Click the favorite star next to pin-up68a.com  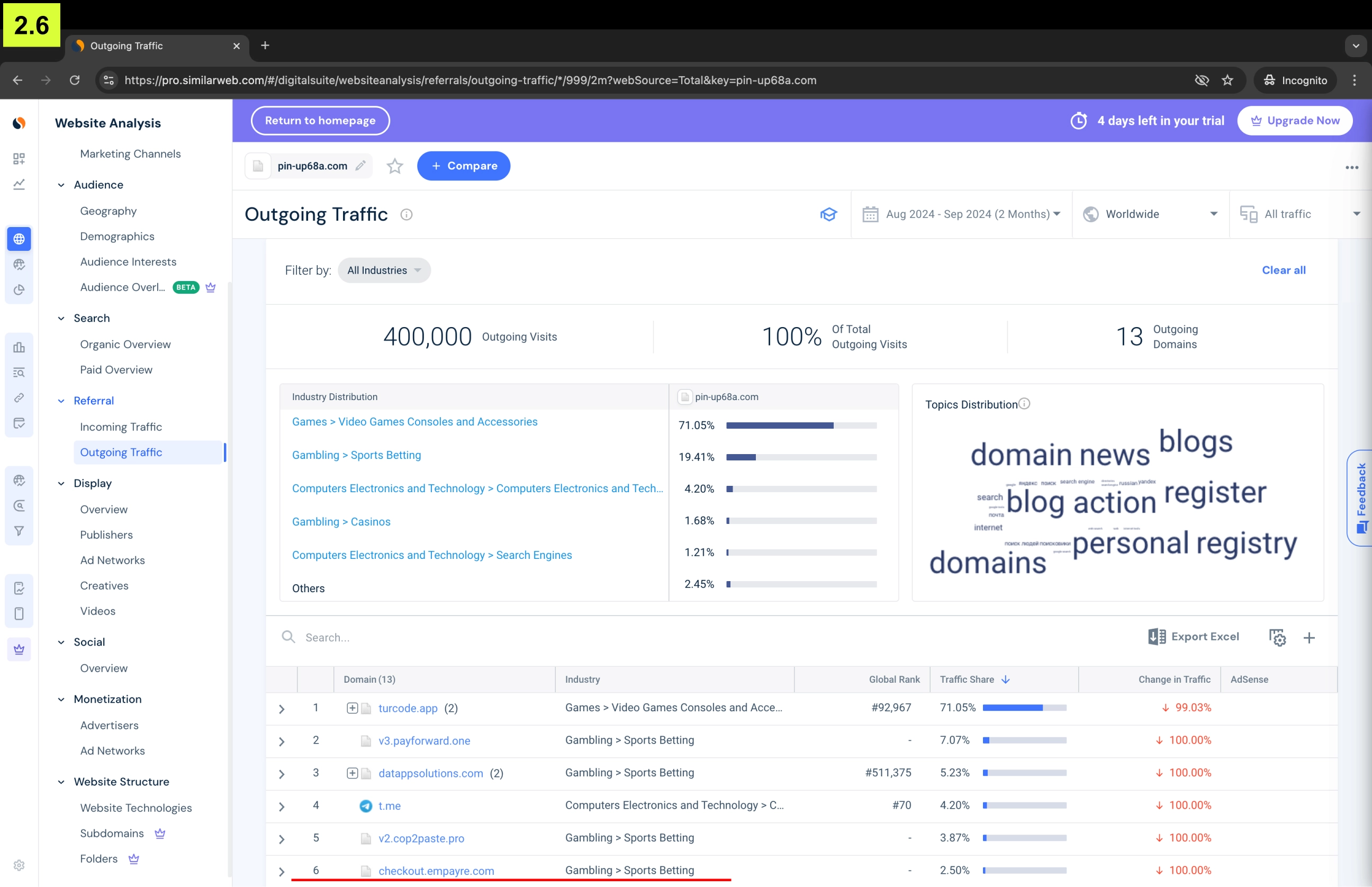[394, 167]
